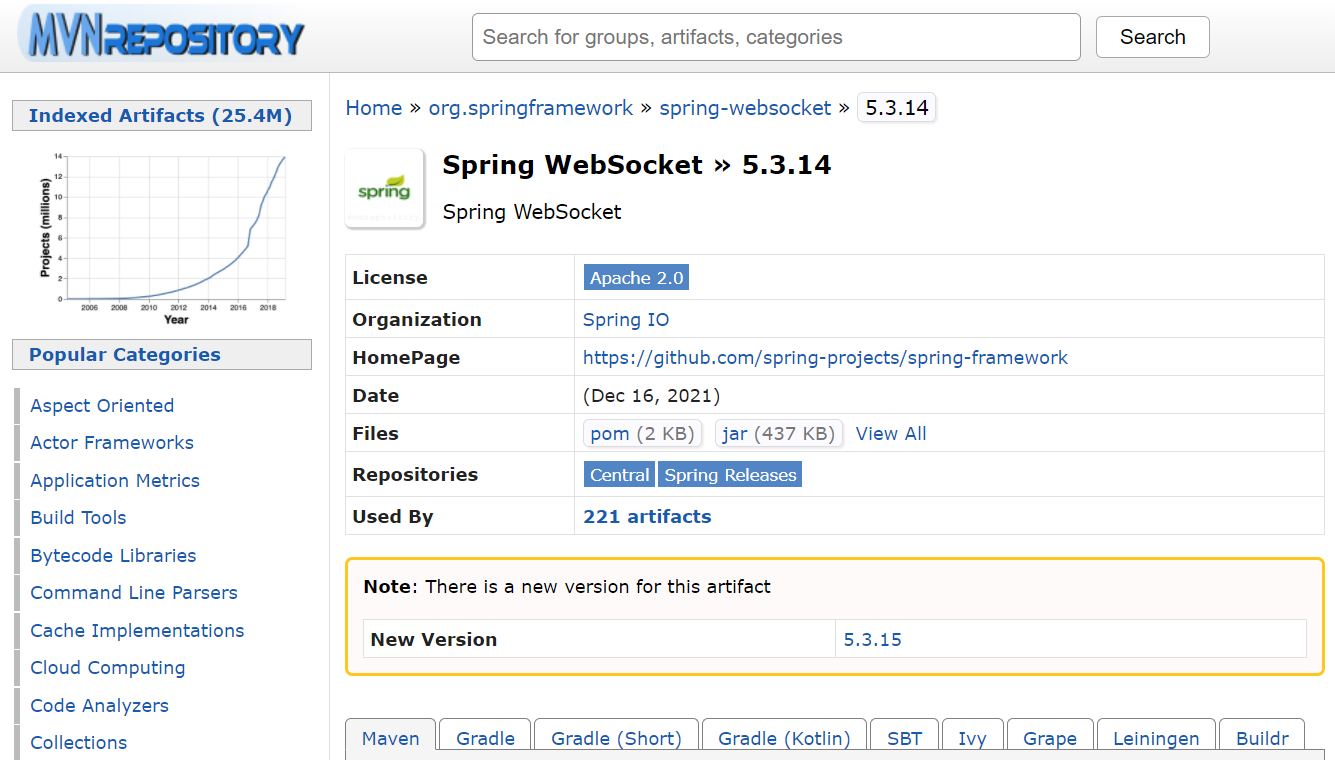Download the jar (437 KB) file
Viewport: 1335px width, 760px height.
pyautogui.click(x=779, y=434)
